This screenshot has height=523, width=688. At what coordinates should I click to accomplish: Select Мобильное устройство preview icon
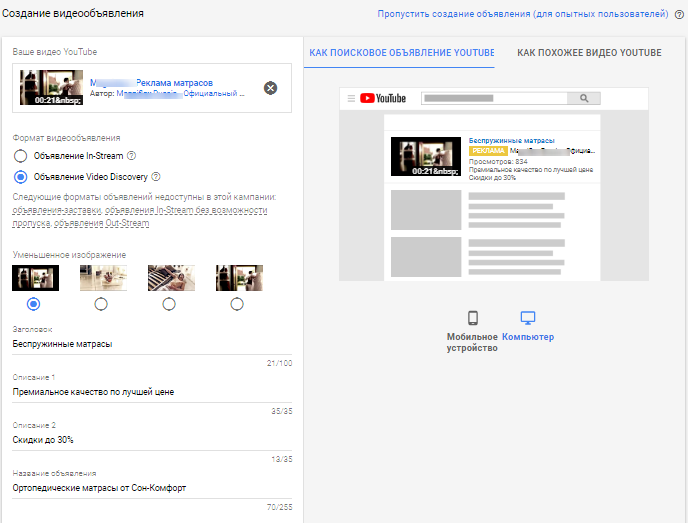pyautogui.click(x=473, y=318)
